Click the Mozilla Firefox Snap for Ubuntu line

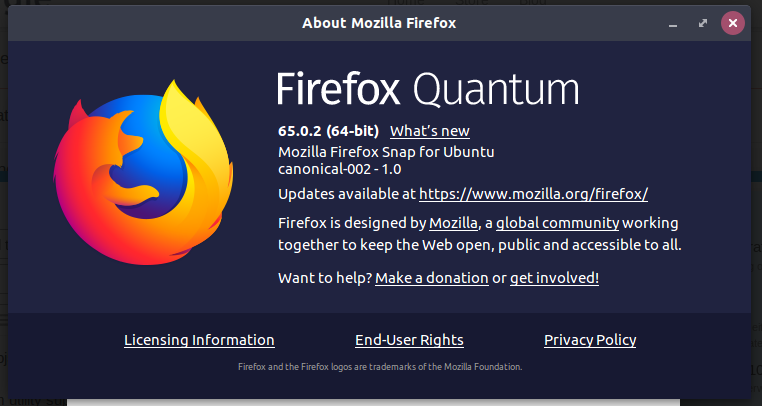(386, 152)
